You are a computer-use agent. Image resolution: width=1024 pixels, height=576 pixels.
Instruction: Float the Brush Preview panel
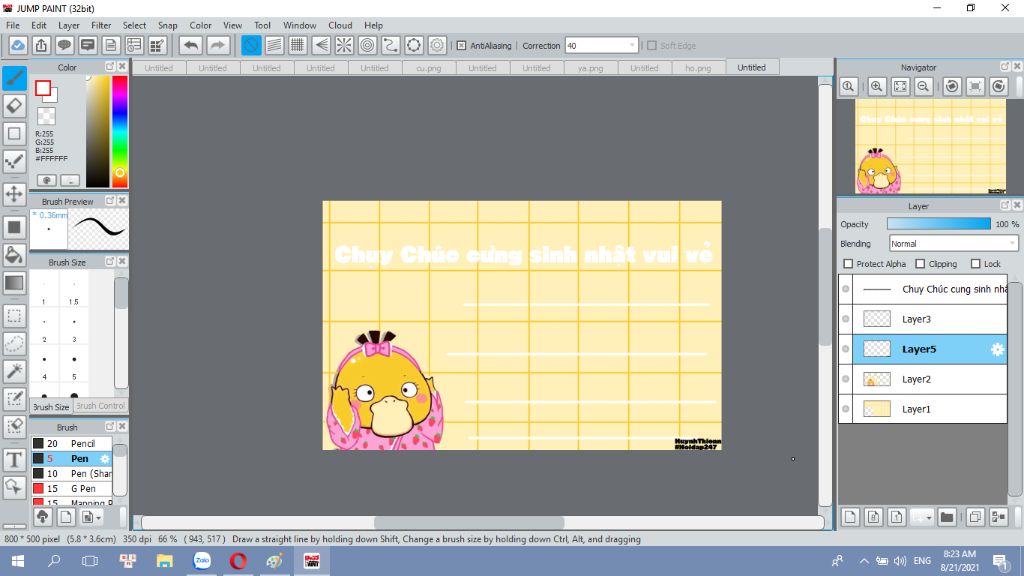coord(110,200)
